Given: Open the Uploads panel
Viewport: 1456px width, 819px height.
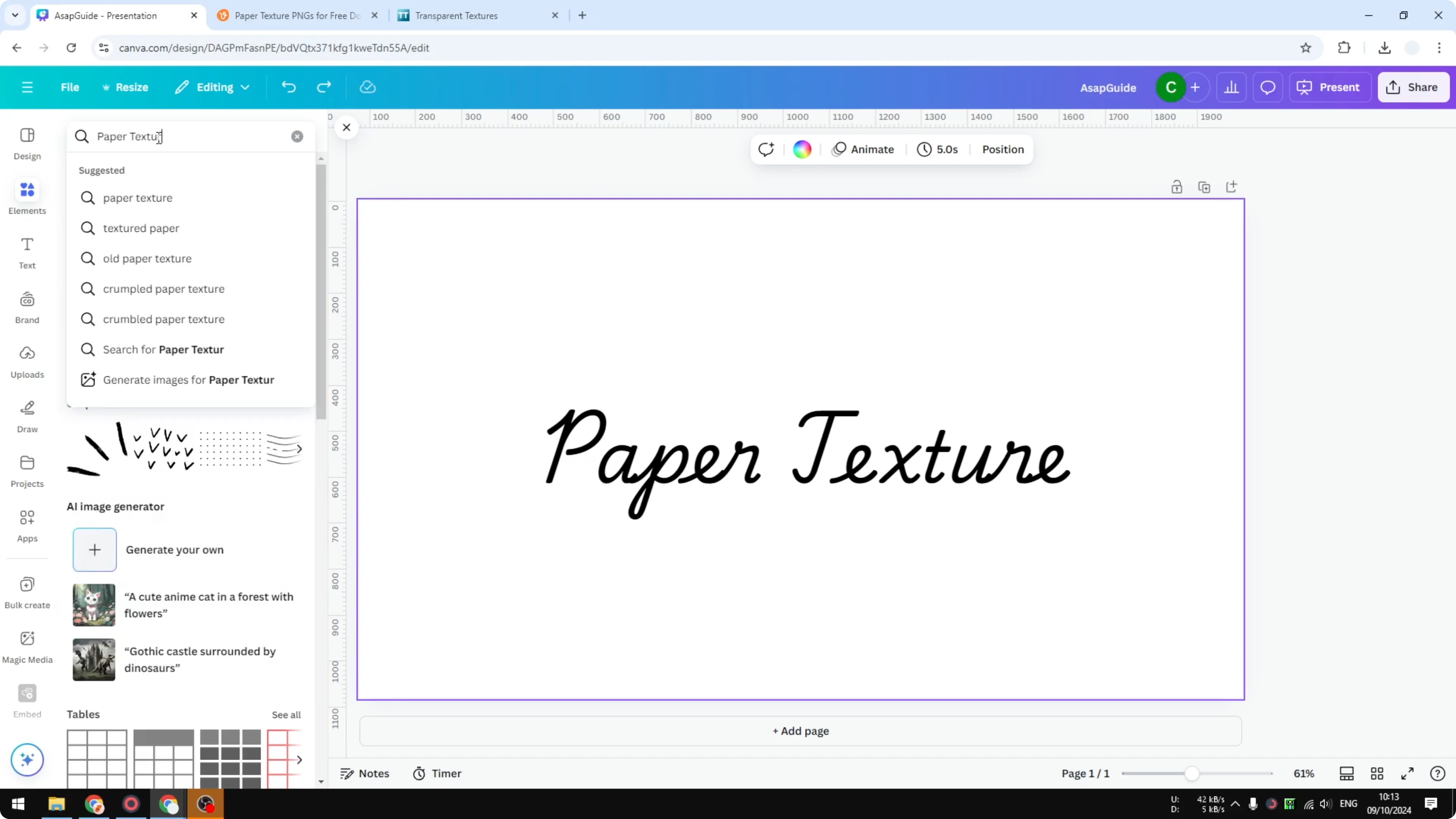Looking at the screenshot, I should pos(27,361).
